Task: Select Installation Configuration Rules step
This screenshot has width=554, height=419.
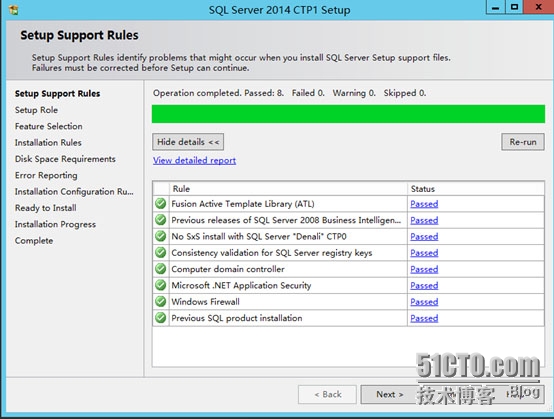Action: [x=74, y=191]
